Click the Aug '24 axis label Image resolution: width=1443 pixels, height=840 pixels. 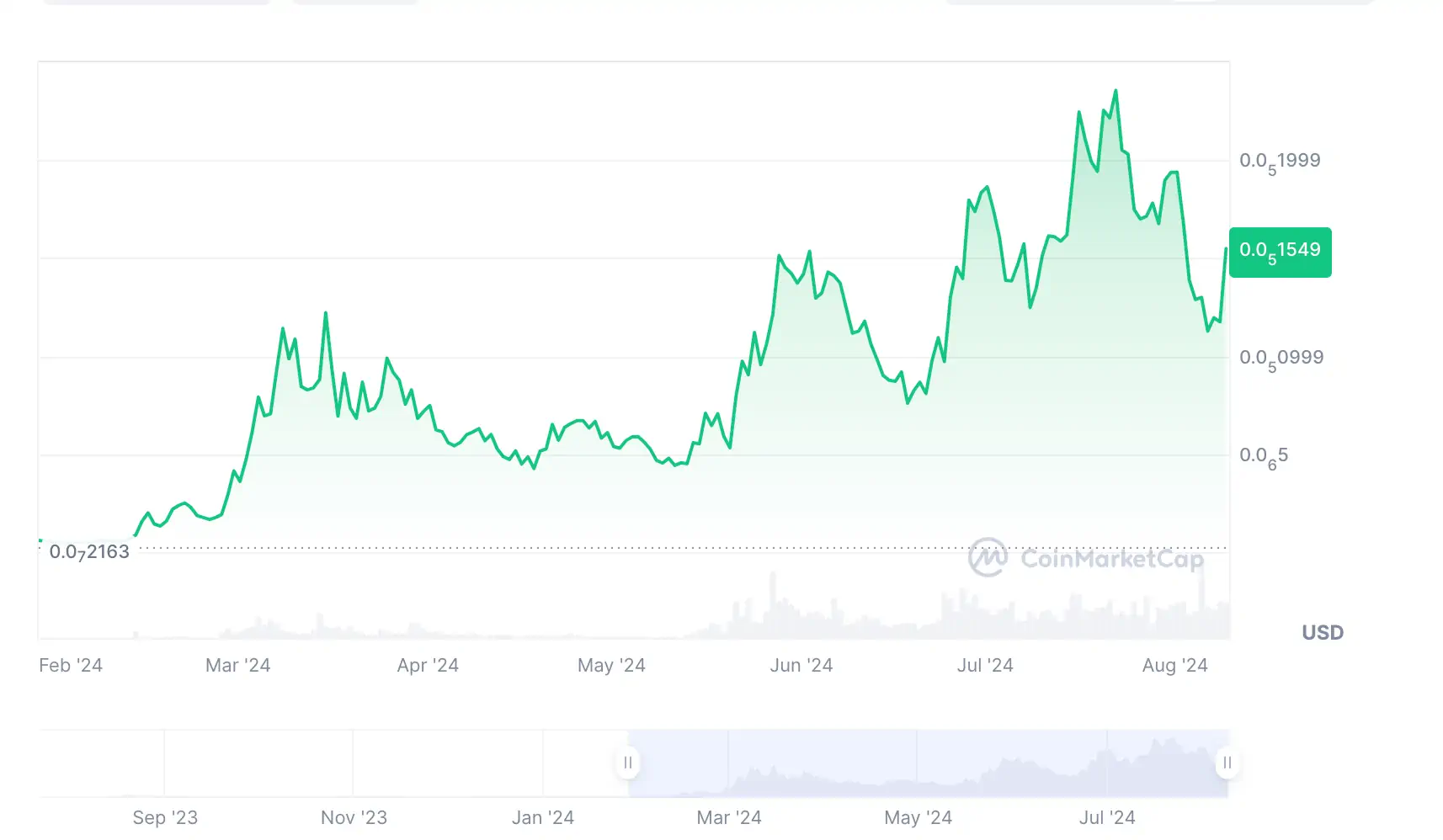tap(1176, 665)
